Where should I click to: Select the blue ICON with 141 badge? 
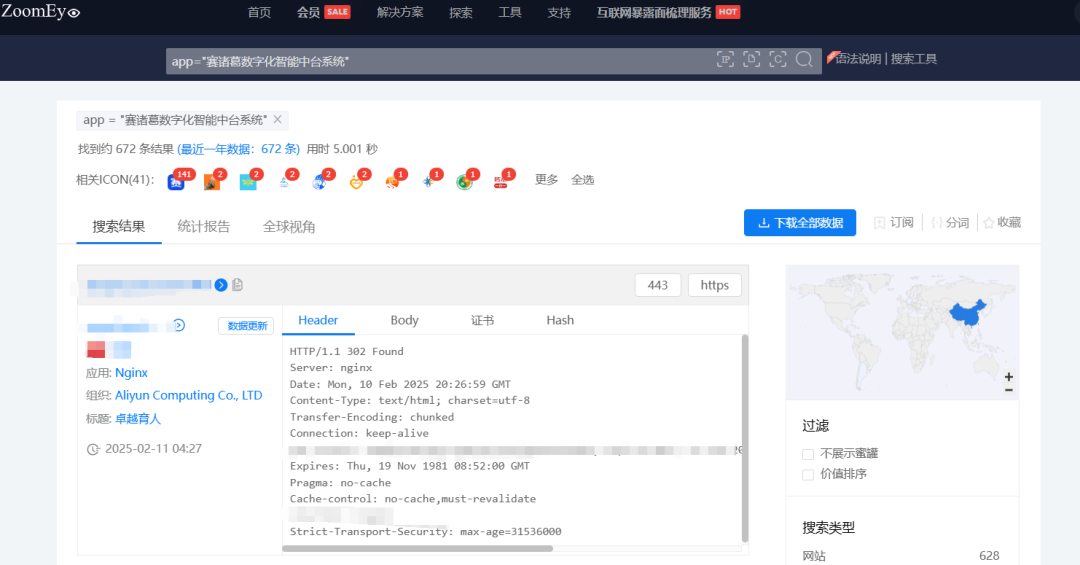coord(176,182)
